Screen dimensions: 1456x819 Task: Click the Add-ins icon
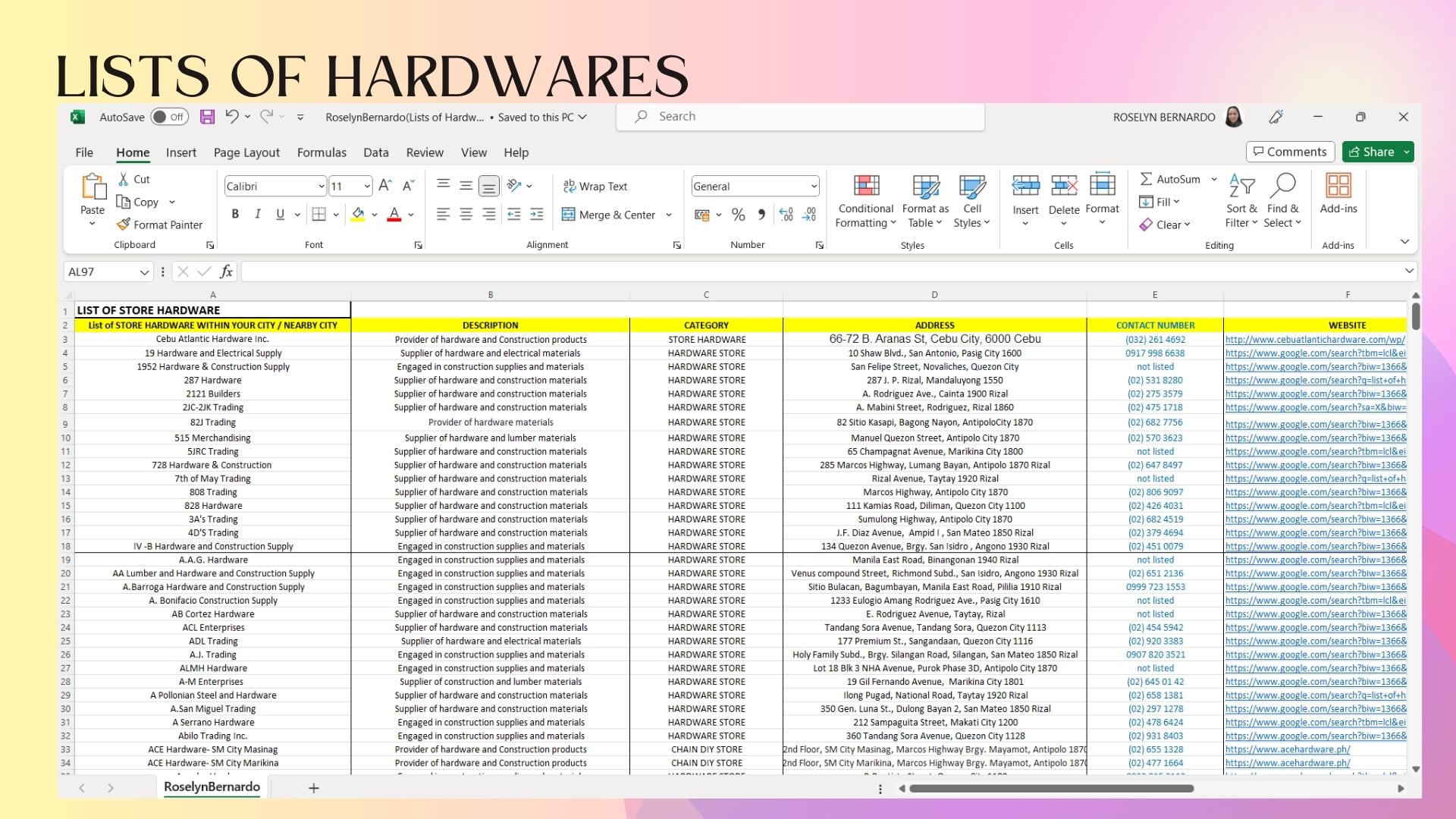[1338, 187]
